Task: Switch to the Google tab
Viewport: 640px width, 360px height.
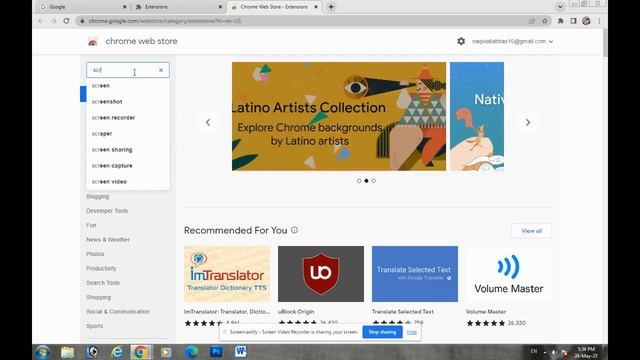Action: (83, 7)
